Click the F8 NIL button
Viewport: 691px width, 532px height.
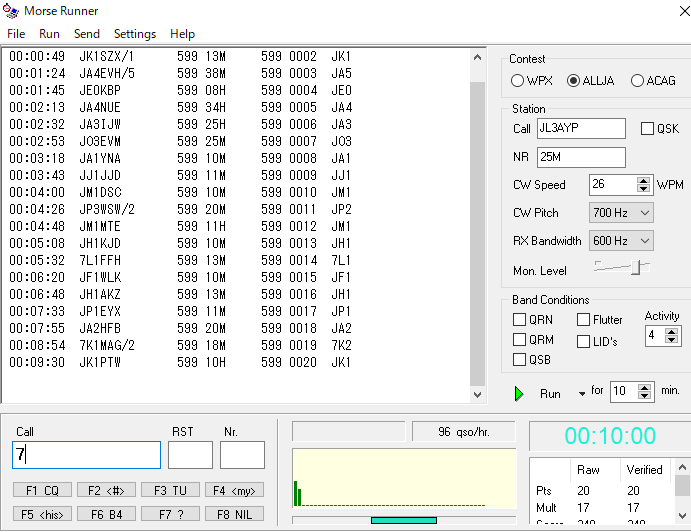(x=234, y=514)
